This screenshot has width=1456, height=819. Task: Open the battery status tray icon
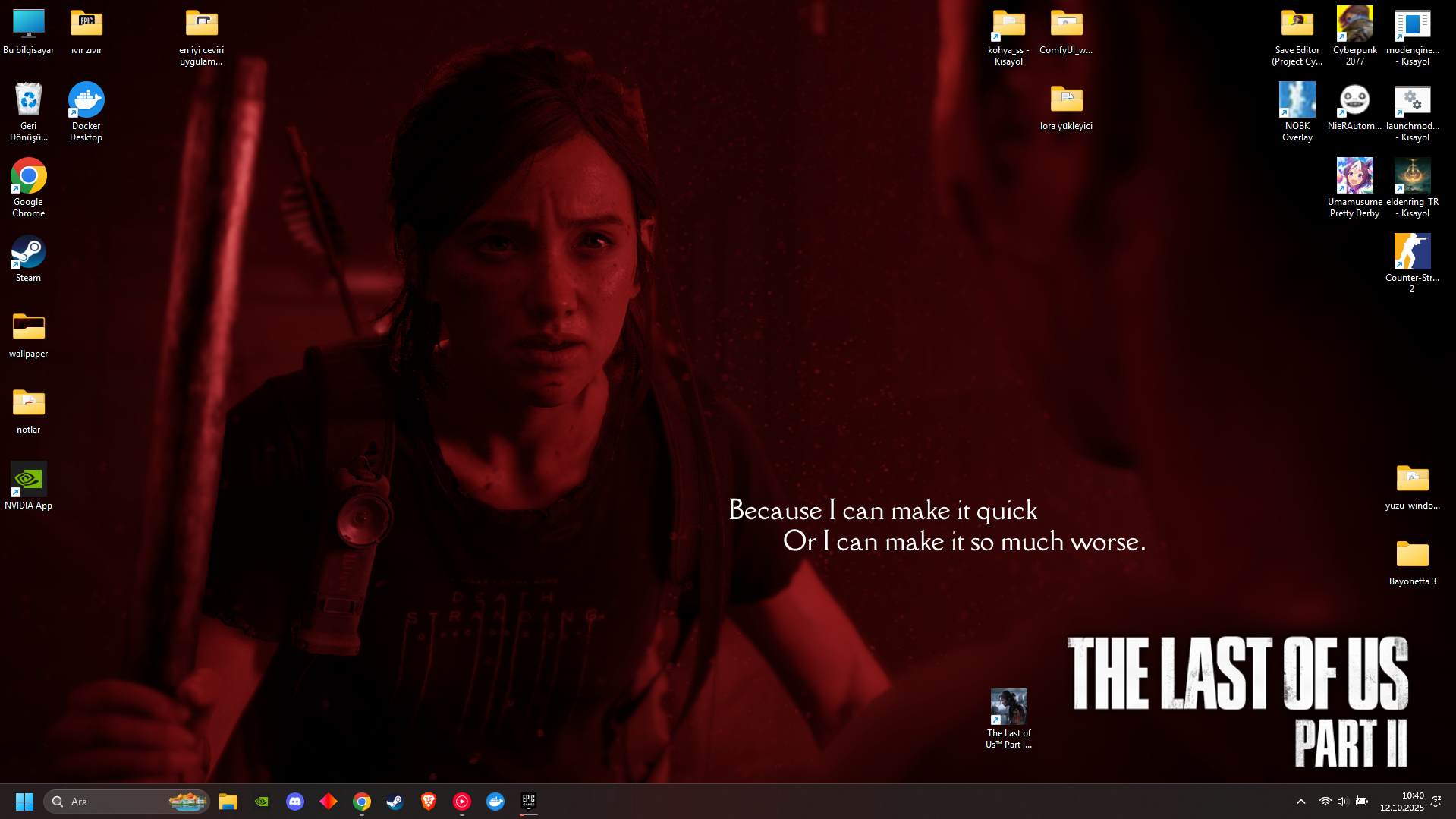coord(1362,802)
